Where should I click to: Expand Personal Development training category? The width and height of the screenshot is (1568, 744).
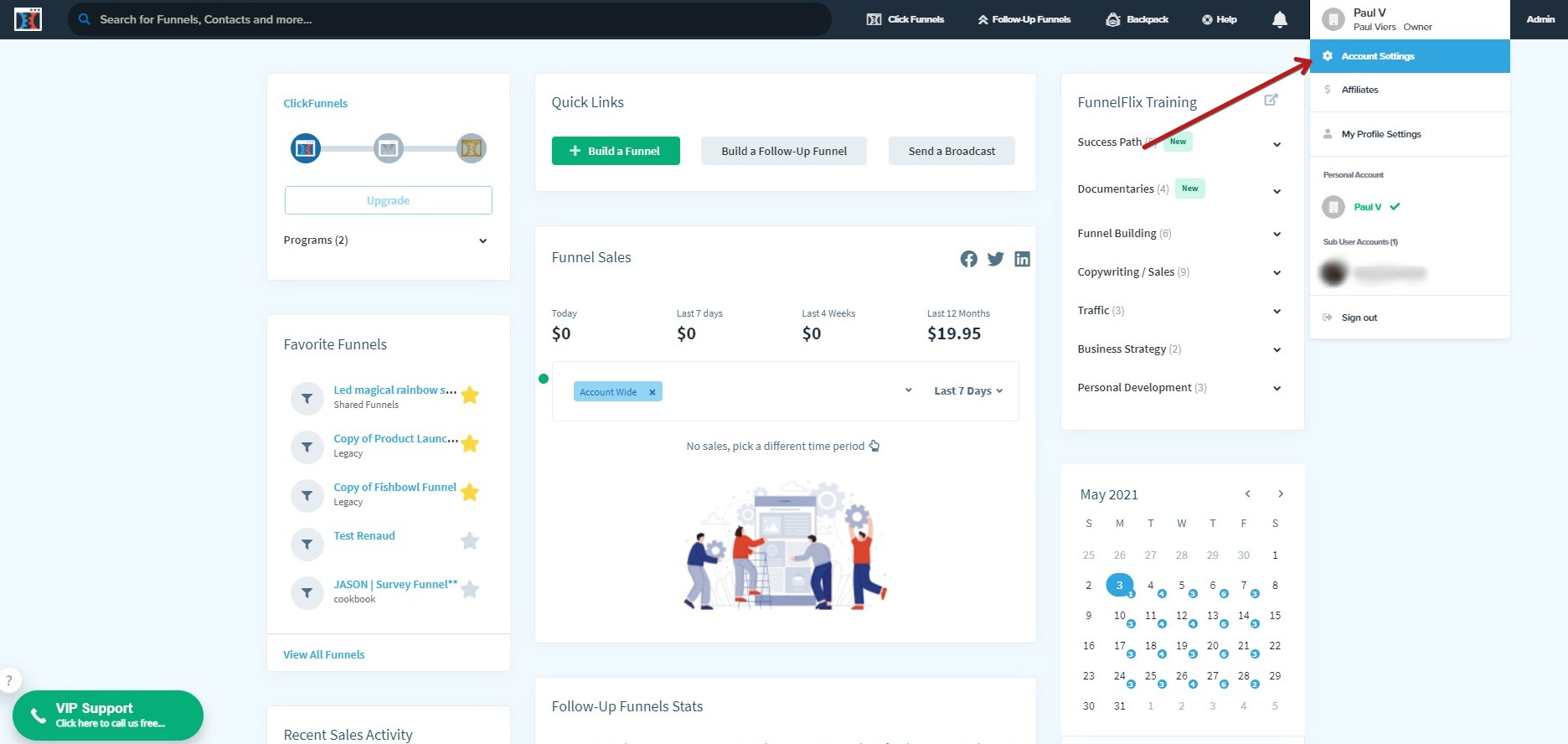(1277, 388)
